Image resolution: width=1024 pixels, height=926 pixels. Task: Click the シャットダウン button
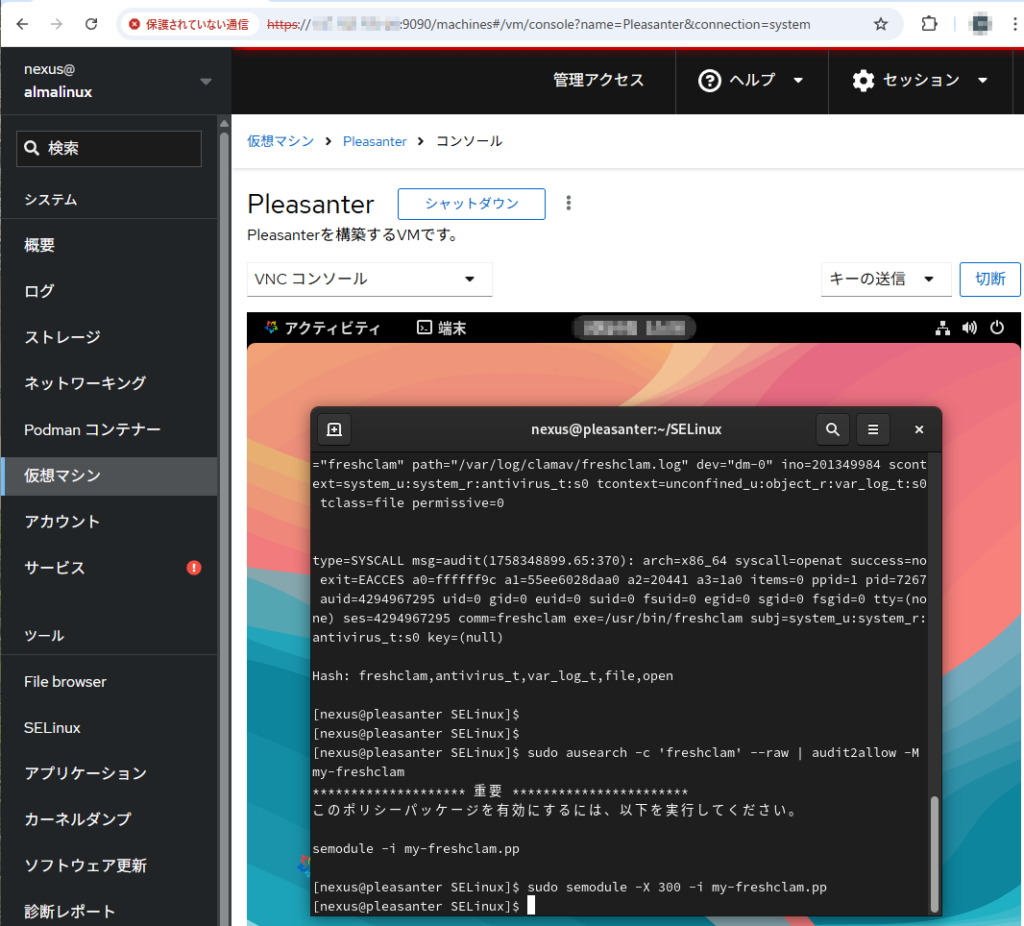click(x=471, y=203)
